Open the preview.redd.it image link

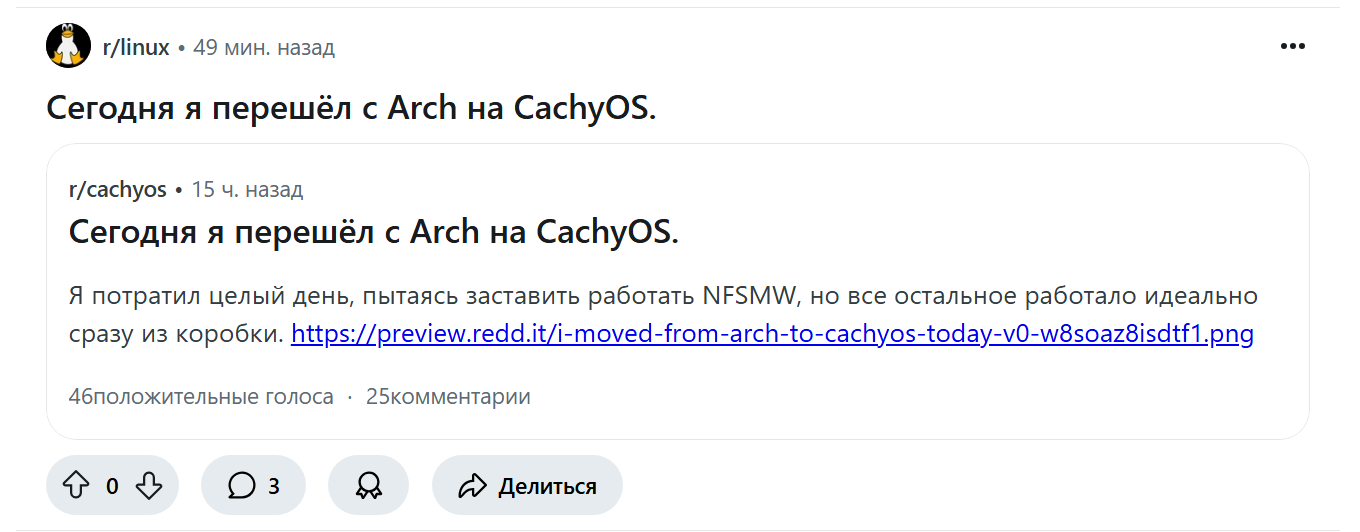click(x=772, y=333)
